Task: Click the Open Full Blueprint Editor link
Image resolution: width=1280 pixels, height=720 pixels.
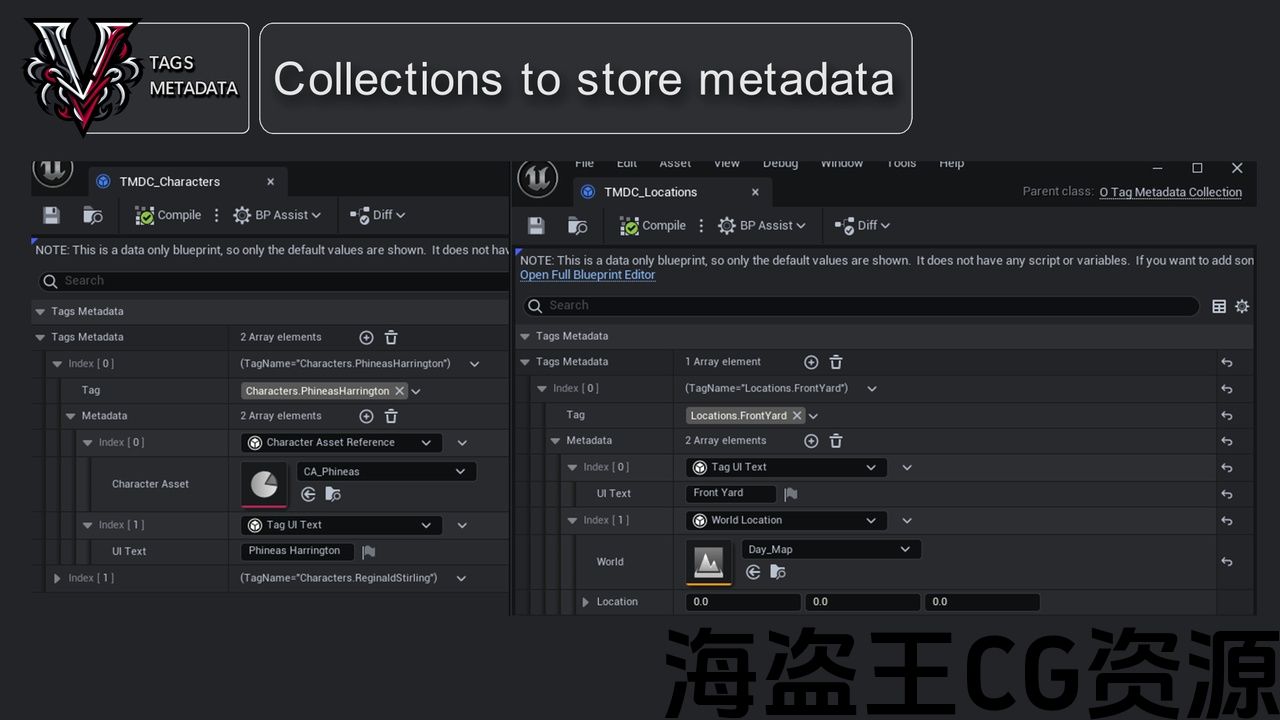Action: [587, 275]
